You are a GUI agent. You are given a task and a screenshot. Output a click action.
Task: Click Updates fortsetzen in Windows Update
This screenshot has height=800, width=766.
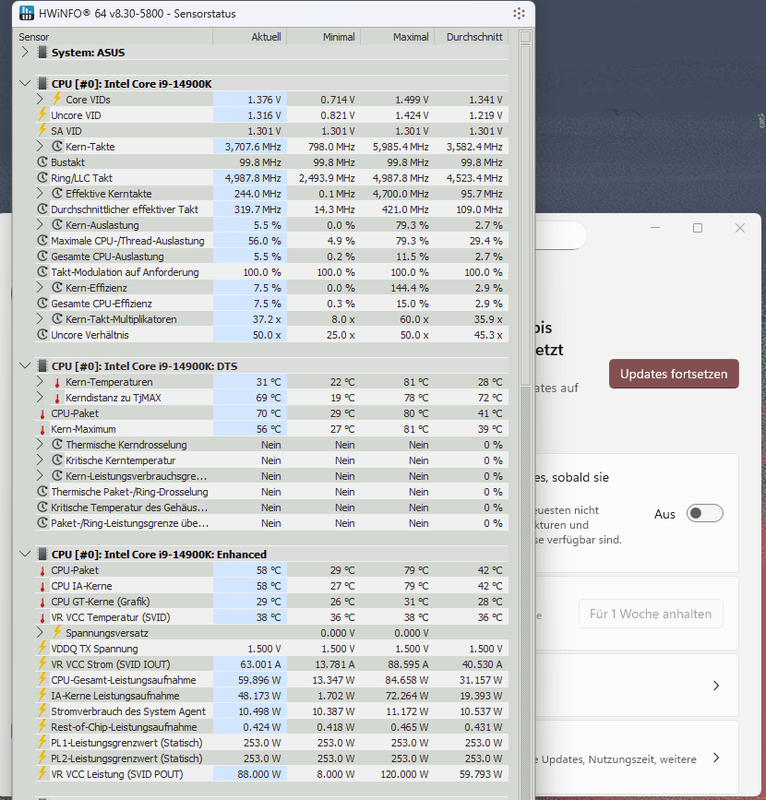tap(674, 373)
